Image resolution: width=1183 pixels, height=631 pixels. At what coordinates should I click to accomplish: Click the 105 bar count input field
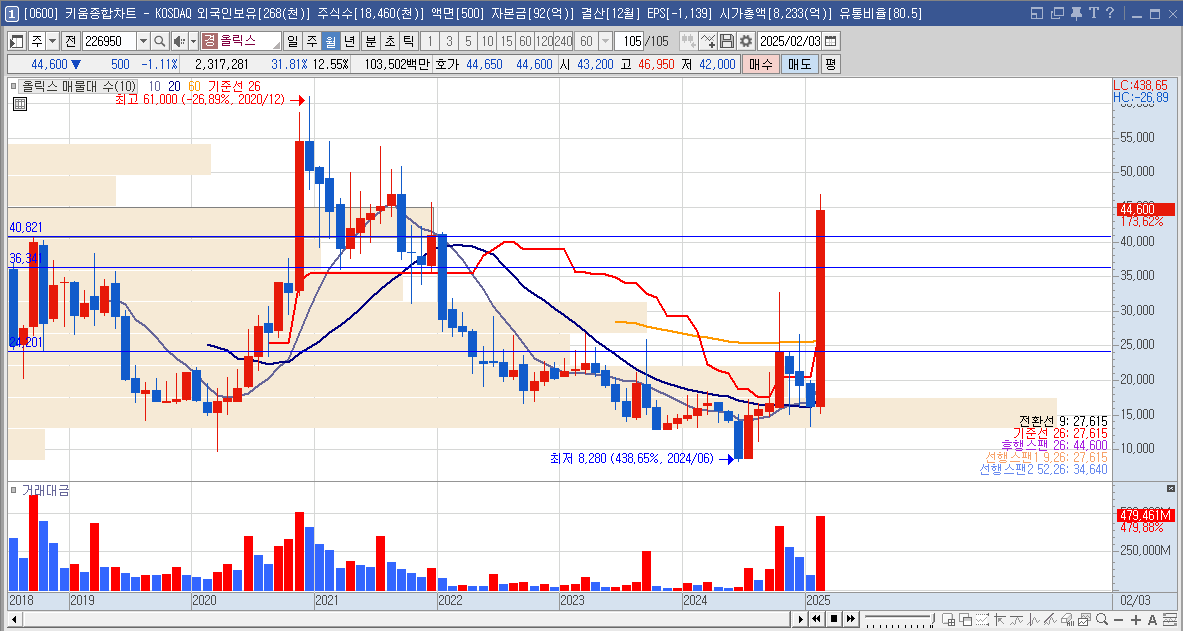(x=628, y=42)
